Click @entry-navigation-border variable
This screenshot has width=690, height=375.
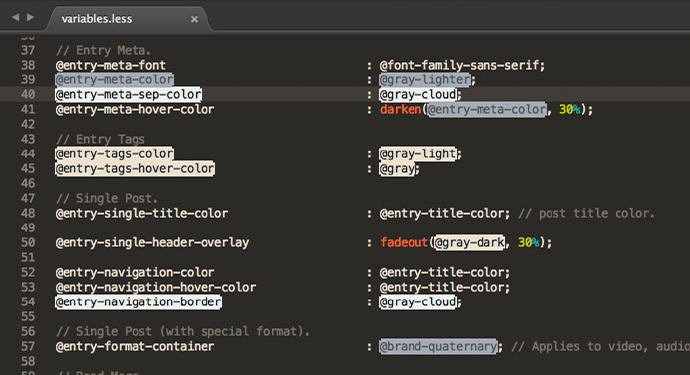138,302
